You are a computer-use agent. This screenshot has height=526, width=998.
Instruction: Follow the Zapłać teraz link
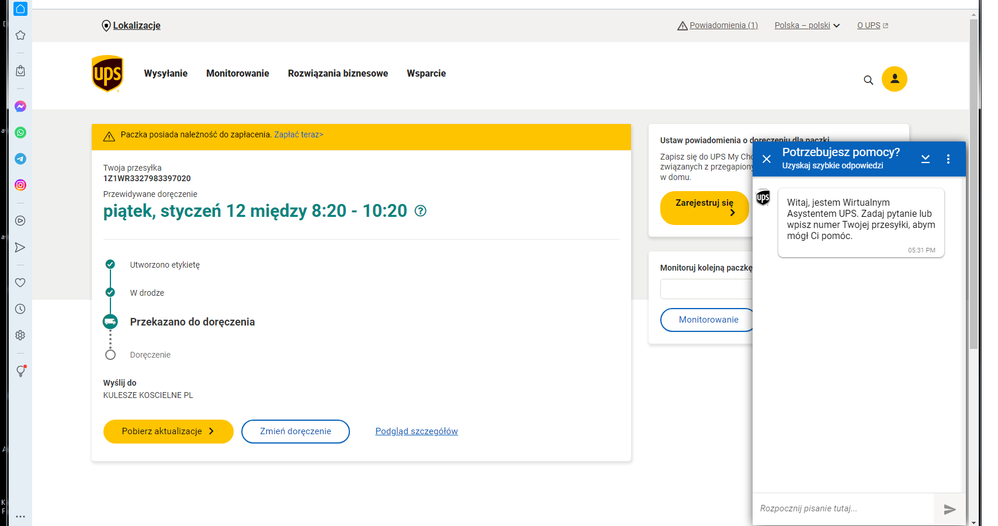click(x=299, y=134)
